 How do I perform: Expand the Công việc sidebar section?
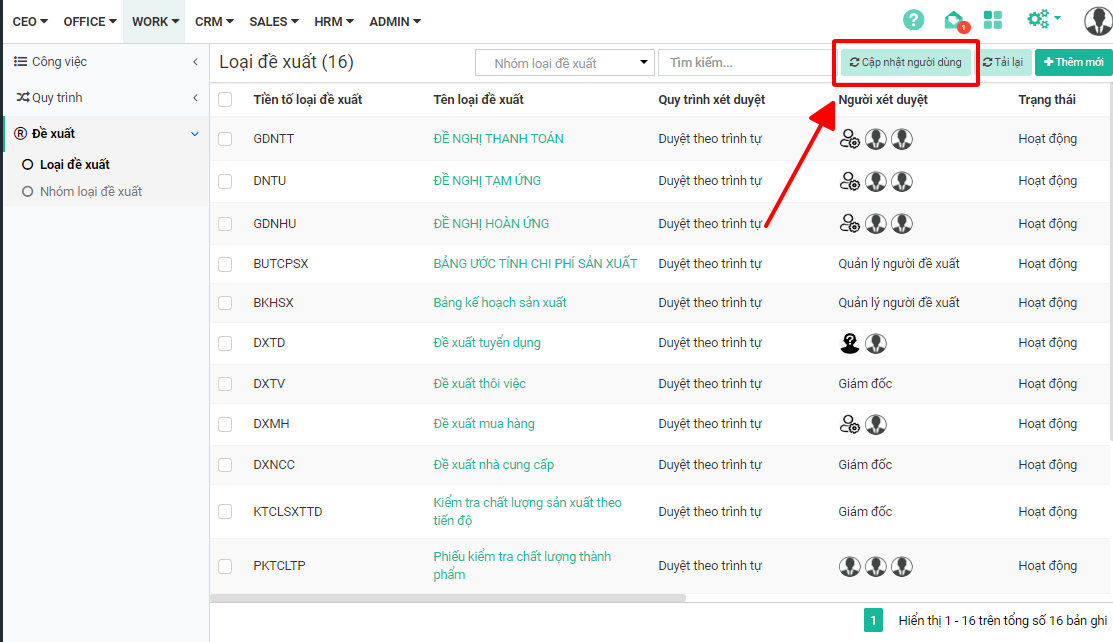pos(195,62)
